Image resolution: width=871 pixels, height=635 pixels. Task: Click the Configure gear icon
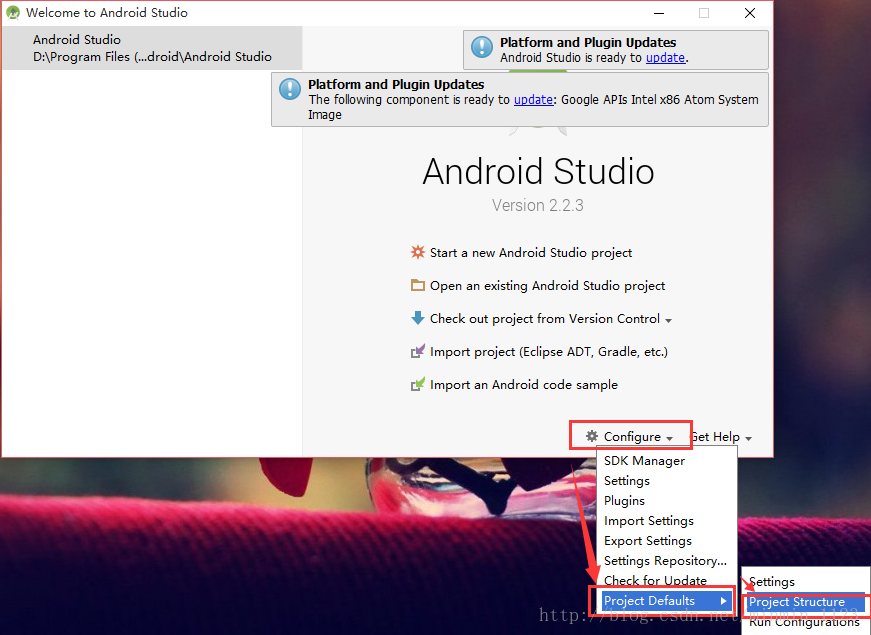tap(592, 436)
